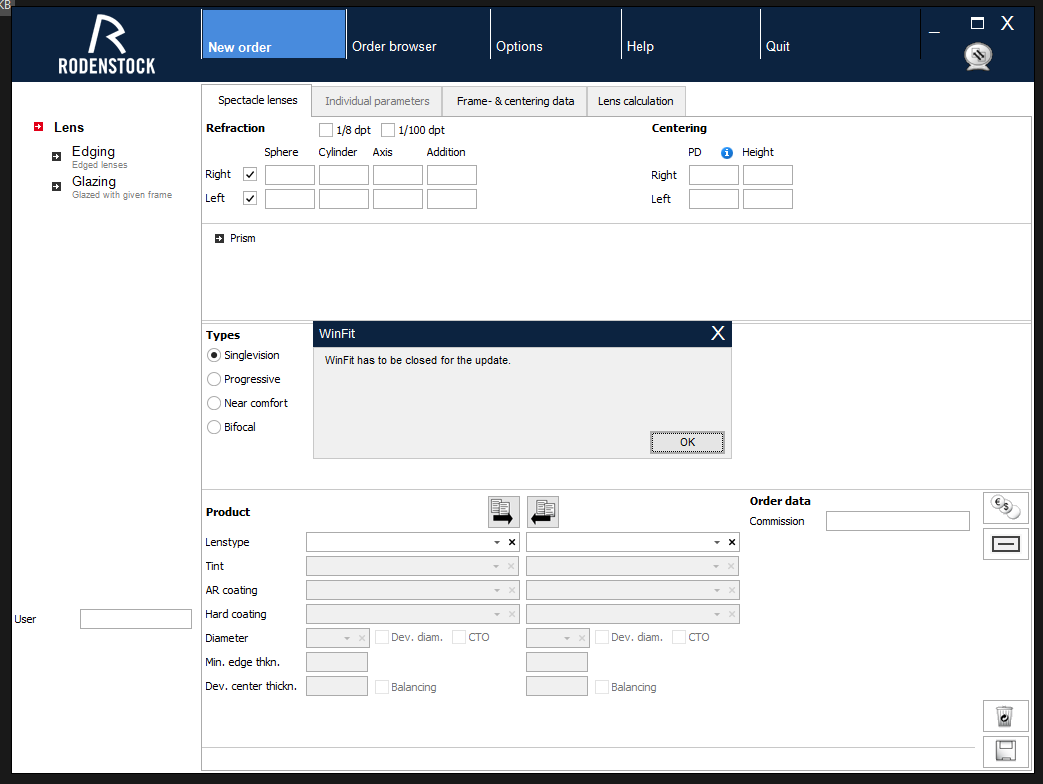Screen dimensions: 1043x784
Task: Copy product data from left to right
Action: [x=504, y=511]
